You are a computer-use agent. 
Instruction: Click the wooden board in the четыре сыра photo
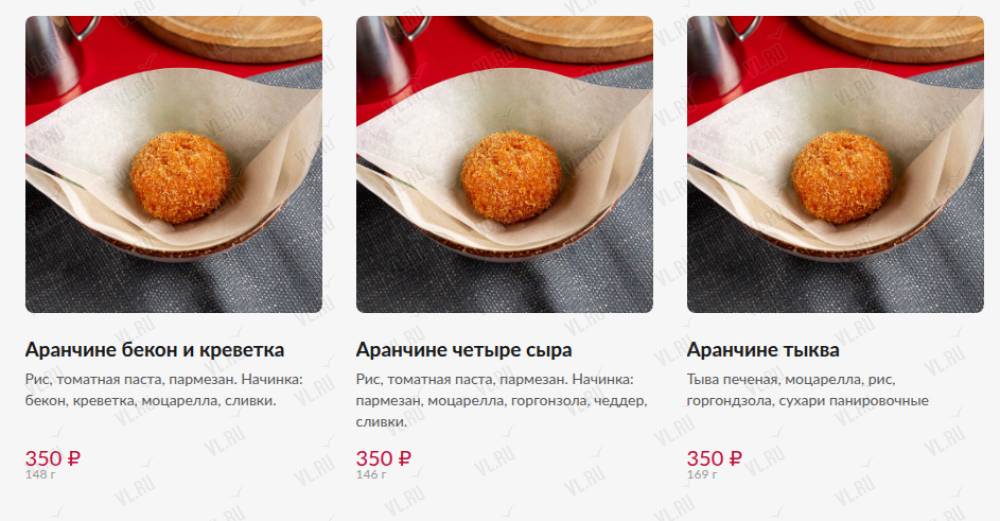click(559, 37)
